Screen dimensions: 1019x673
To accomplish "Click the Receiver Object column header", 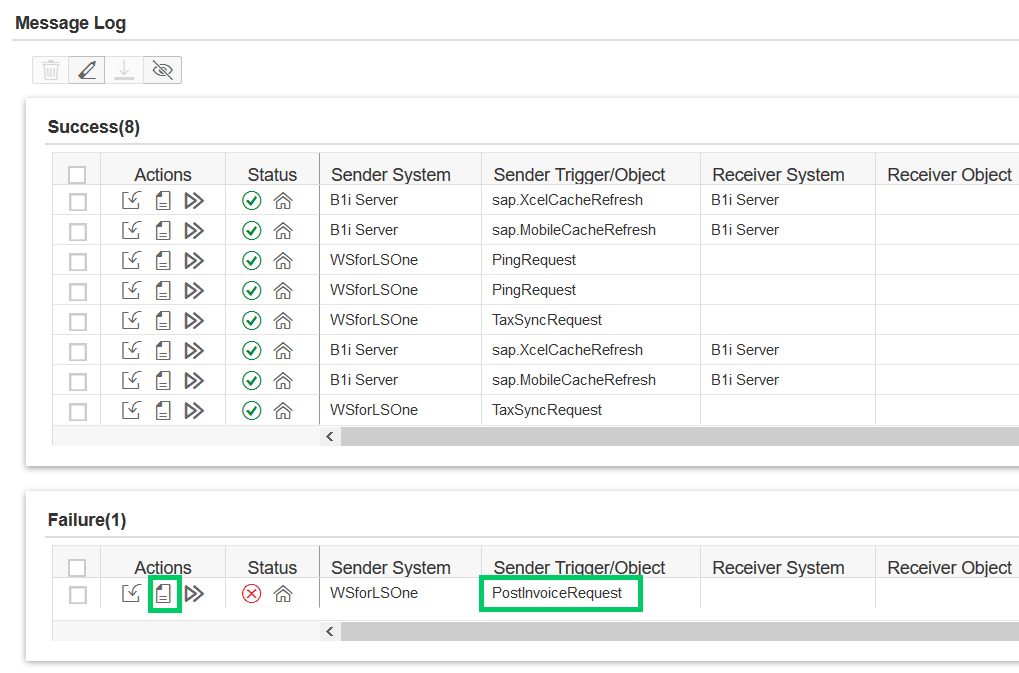I will click(x=947, y=174).
